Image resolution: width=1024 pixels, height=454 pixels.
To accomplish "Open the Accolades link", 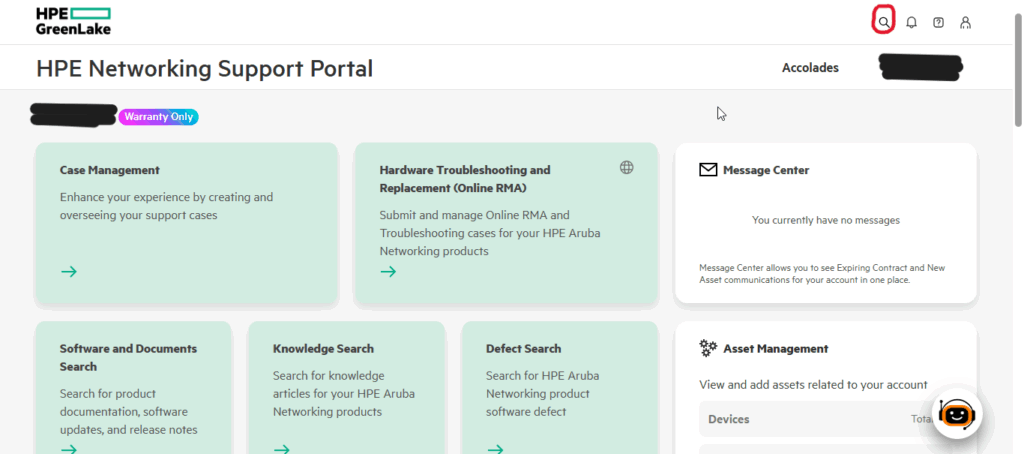I will [810, 67].
